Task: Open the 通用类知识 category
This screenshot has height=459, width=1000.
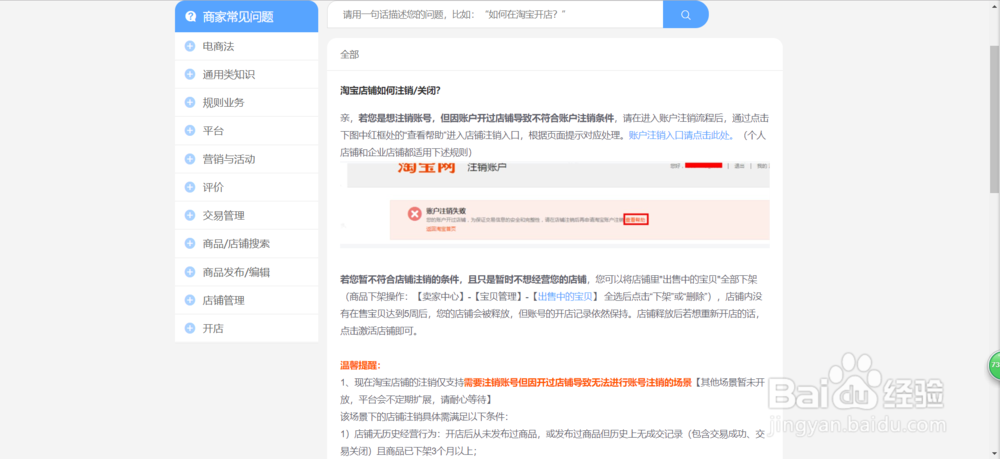Action: click(246, 74)
